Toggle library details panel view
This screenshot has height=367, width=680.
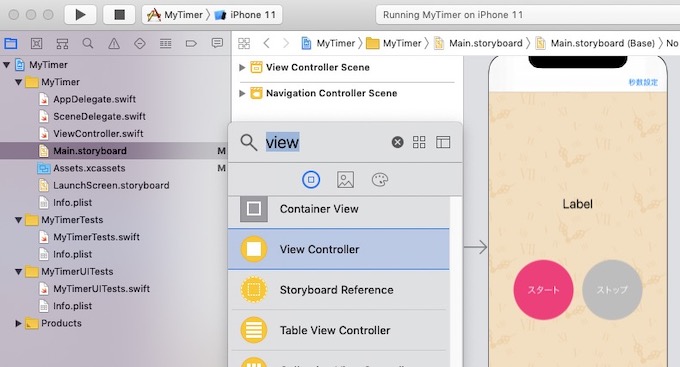(443, 142)
